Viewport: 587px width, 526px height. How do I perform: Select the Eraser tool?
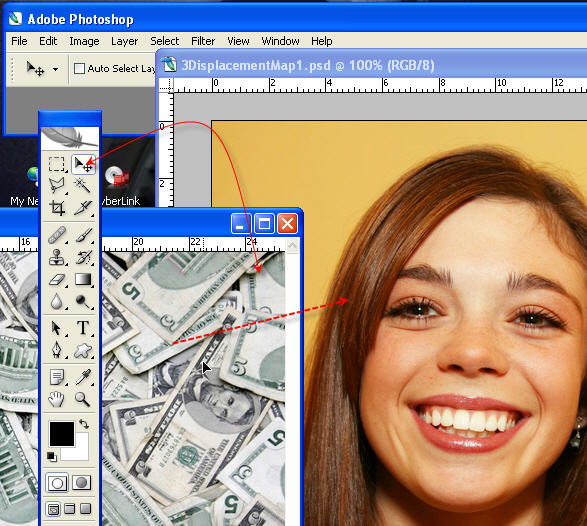[57, 279]
